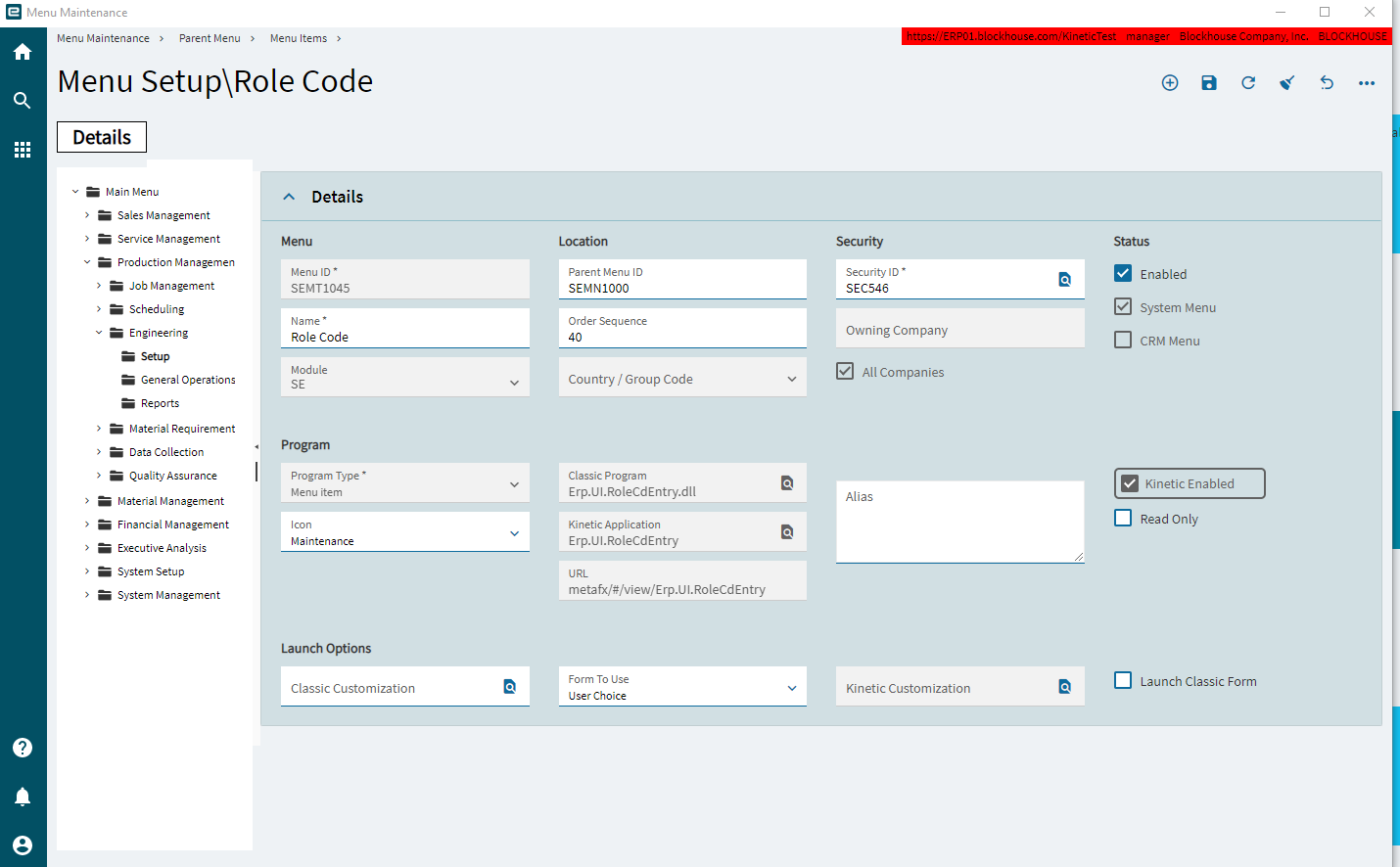Click the Order Sequence field
The height and width of the screenshot is (867, 1400).
point(682,328)
